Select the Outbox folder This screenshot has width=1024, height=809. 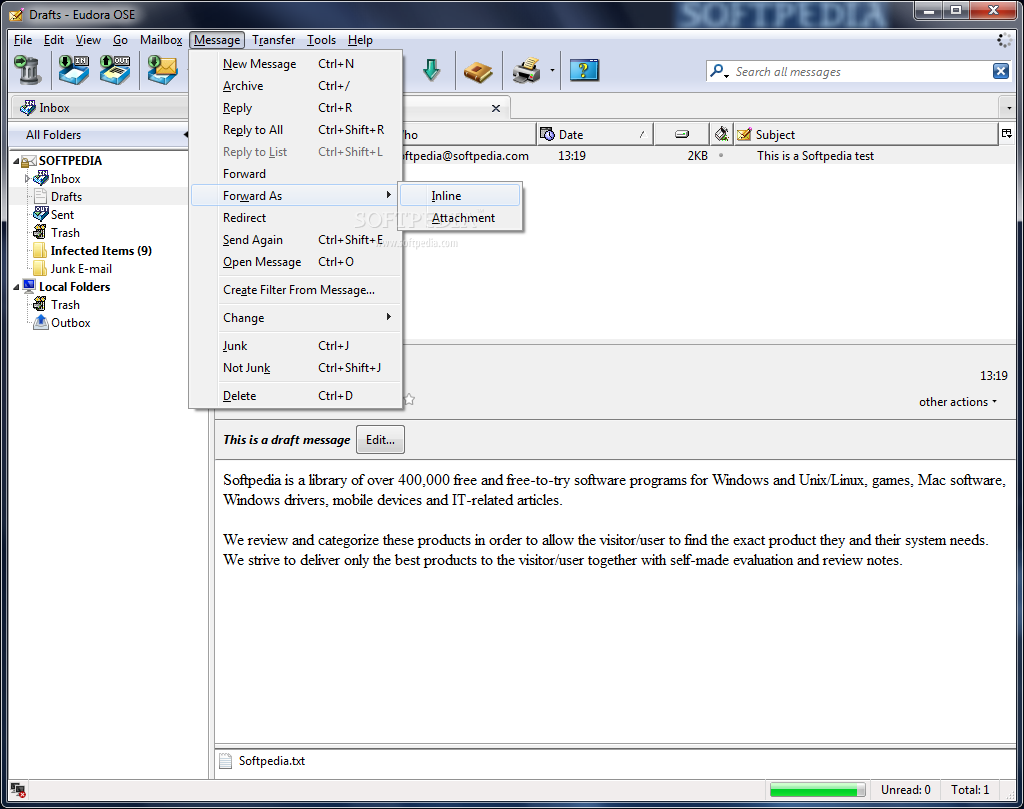click(71, 323)
